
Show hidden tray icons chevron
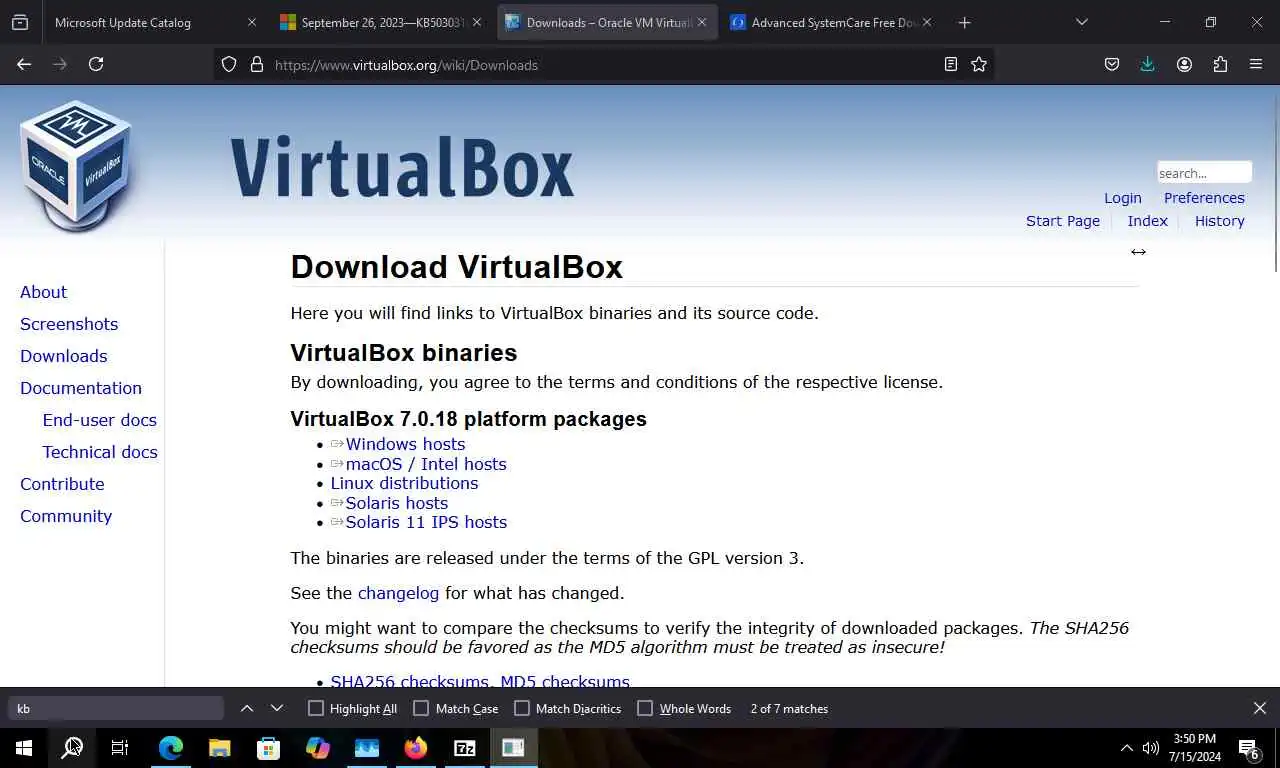point(1126,748)
